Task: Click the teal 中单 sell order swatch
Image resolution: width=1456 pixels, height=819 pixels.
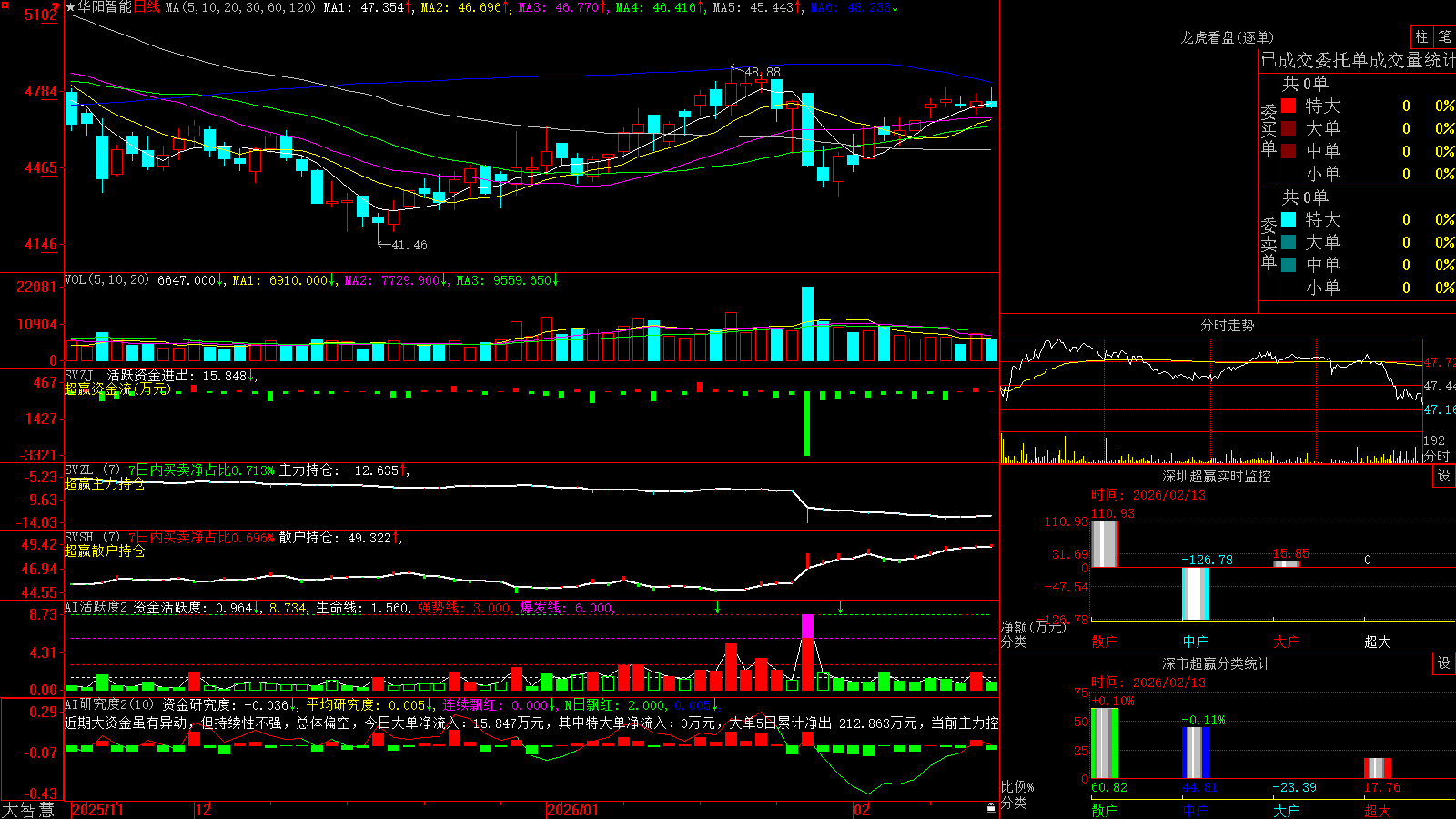Action: tap(1289, 265)
